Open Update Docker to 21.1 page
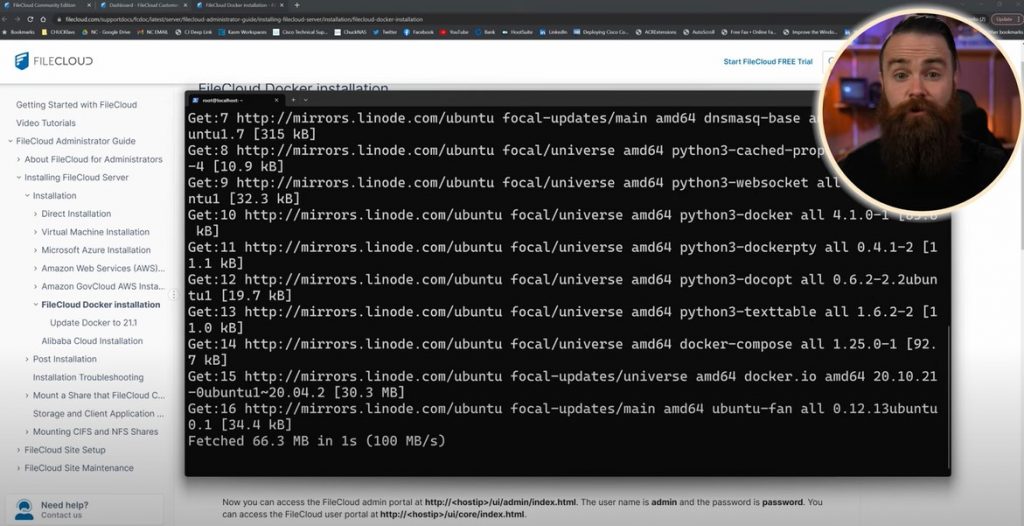1024x526 pixels. (x=93, y=323)
